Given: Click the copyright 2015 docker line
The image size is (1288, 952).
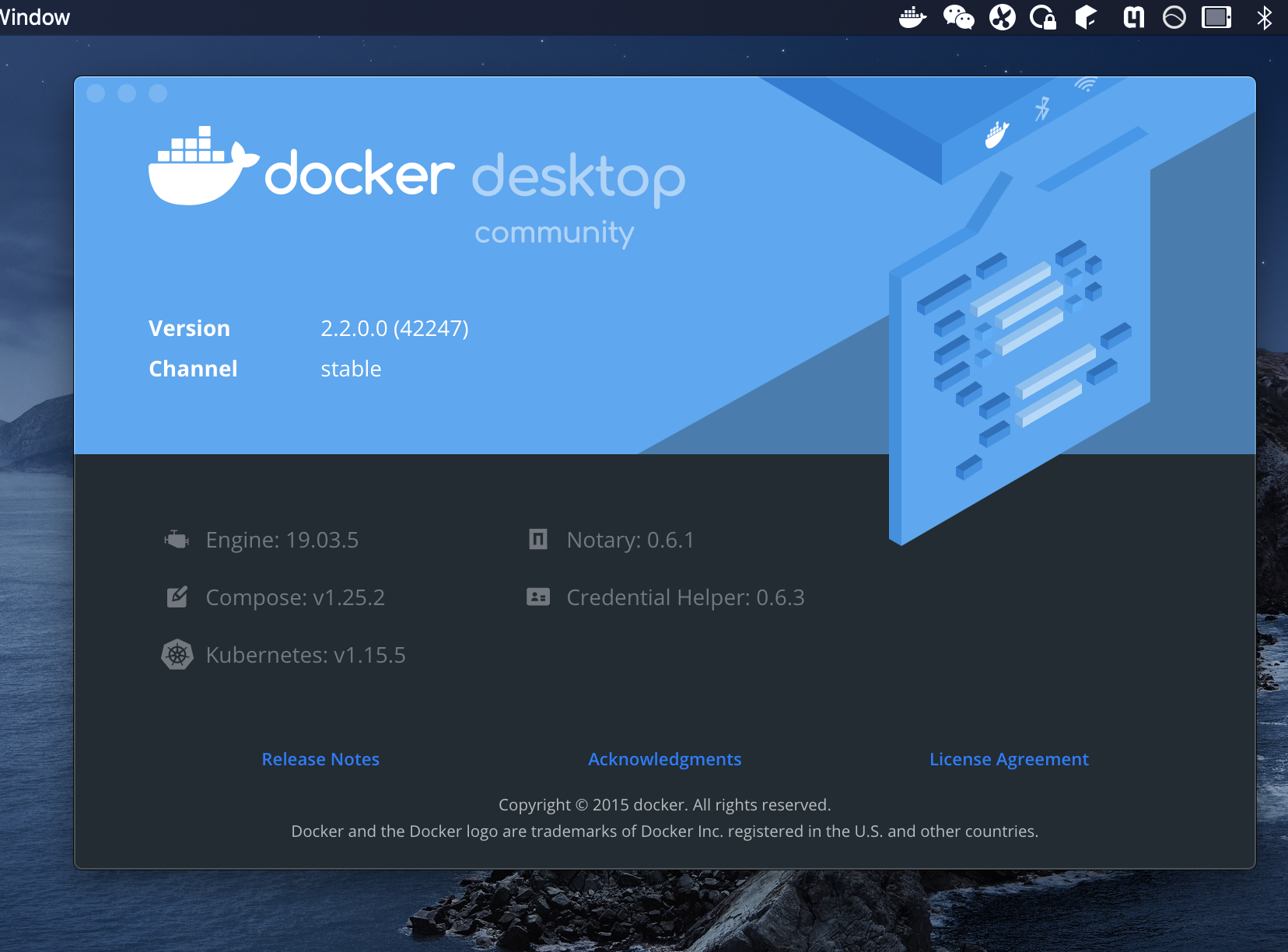Looking at the screenshot, I should 665,805.
